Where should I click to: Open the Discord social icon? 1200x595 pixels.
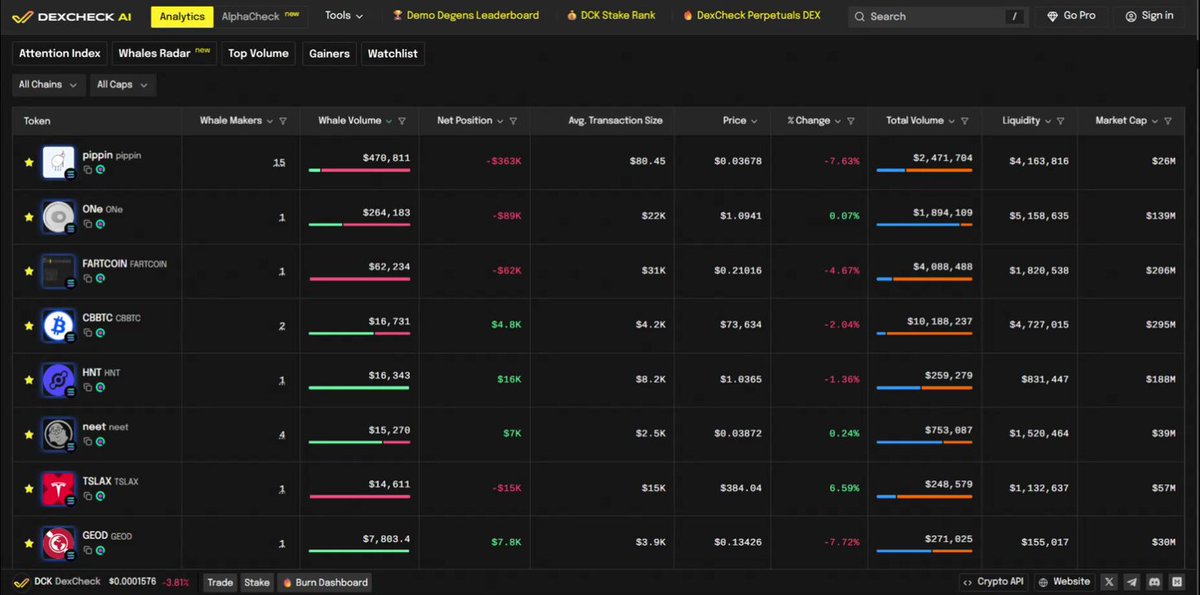(x=1153, y=582)
